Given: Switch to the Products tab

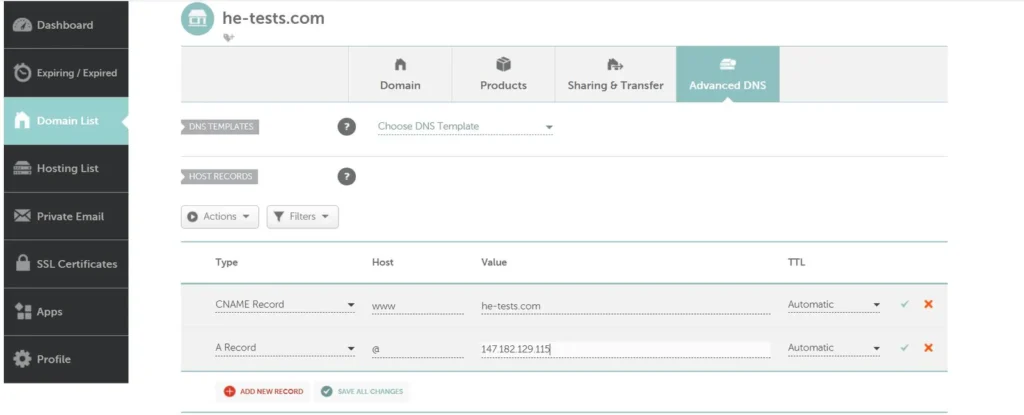Looking at the screenshot, I should 504,75.
